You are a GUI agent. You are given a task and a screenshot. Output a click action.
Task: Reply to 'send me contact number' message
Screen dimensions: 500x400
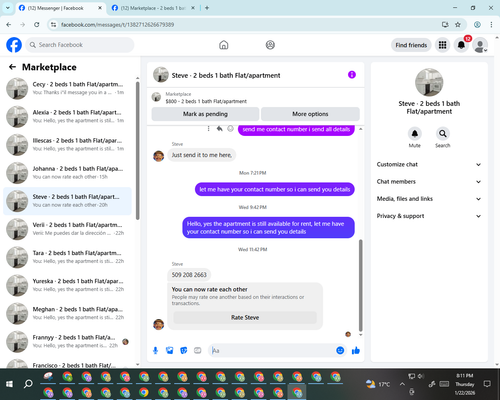coord(219,129)
